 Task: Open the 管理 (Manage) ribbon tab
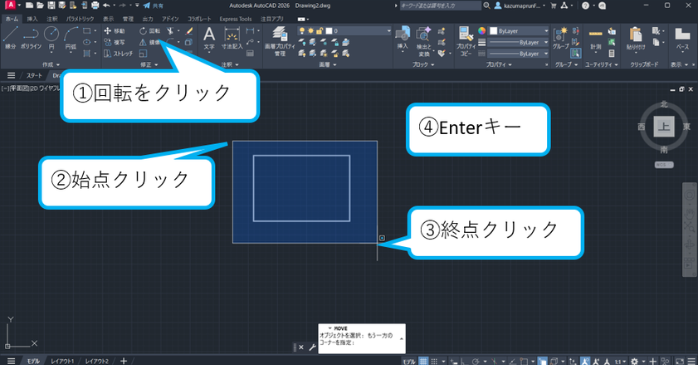click(x=128, y=19)
